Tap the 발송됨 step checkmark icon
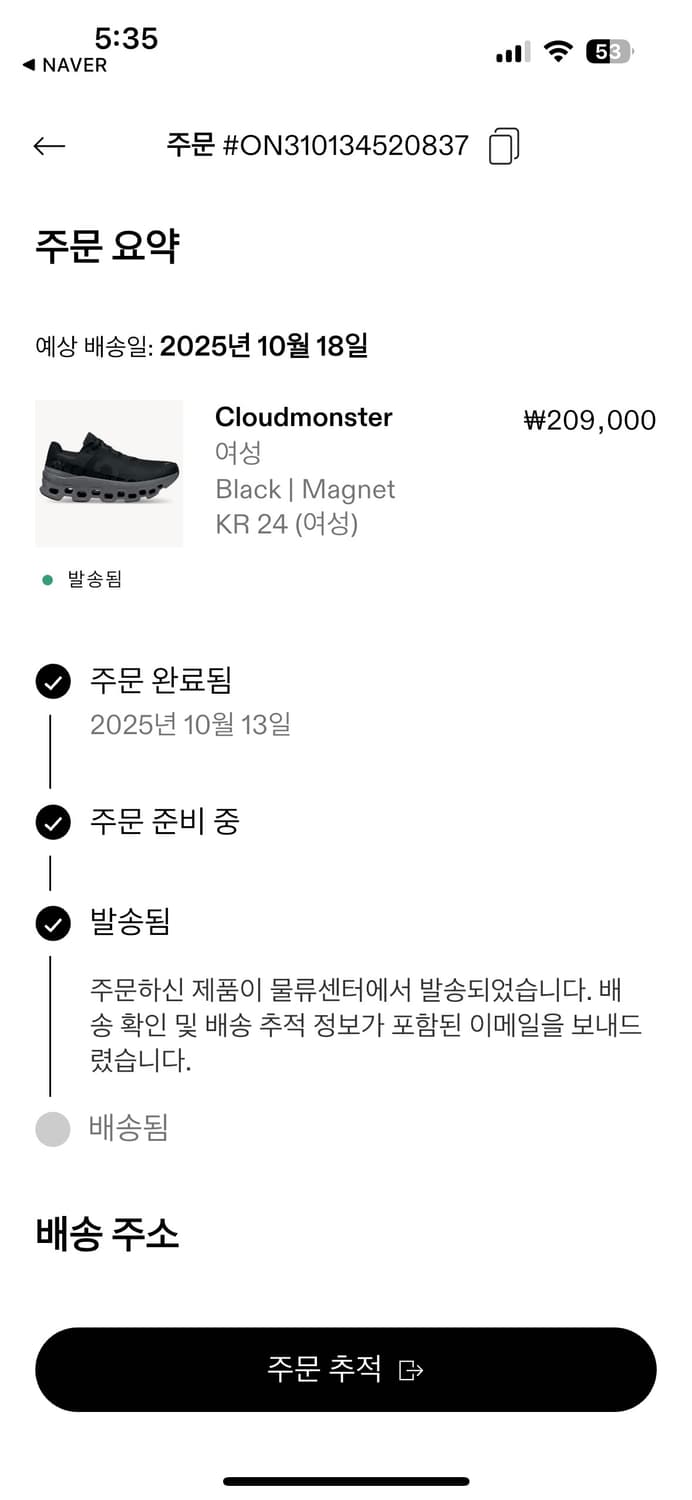Screen dimensions: 692x1500 point(53,923)
